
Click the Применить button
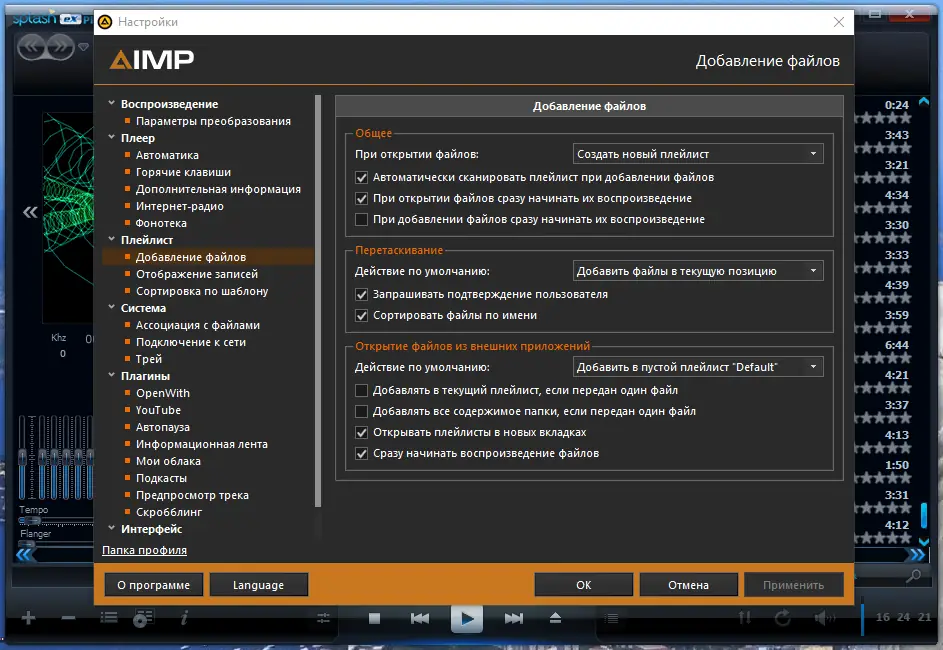[x=794, y=585]
